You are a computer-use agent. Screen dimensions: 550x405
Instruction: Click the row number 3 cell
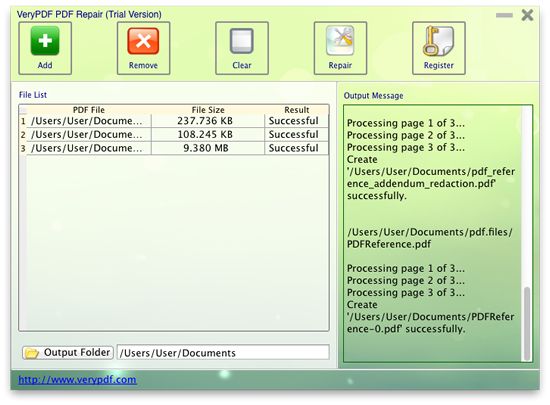click(x=23, y=148)
